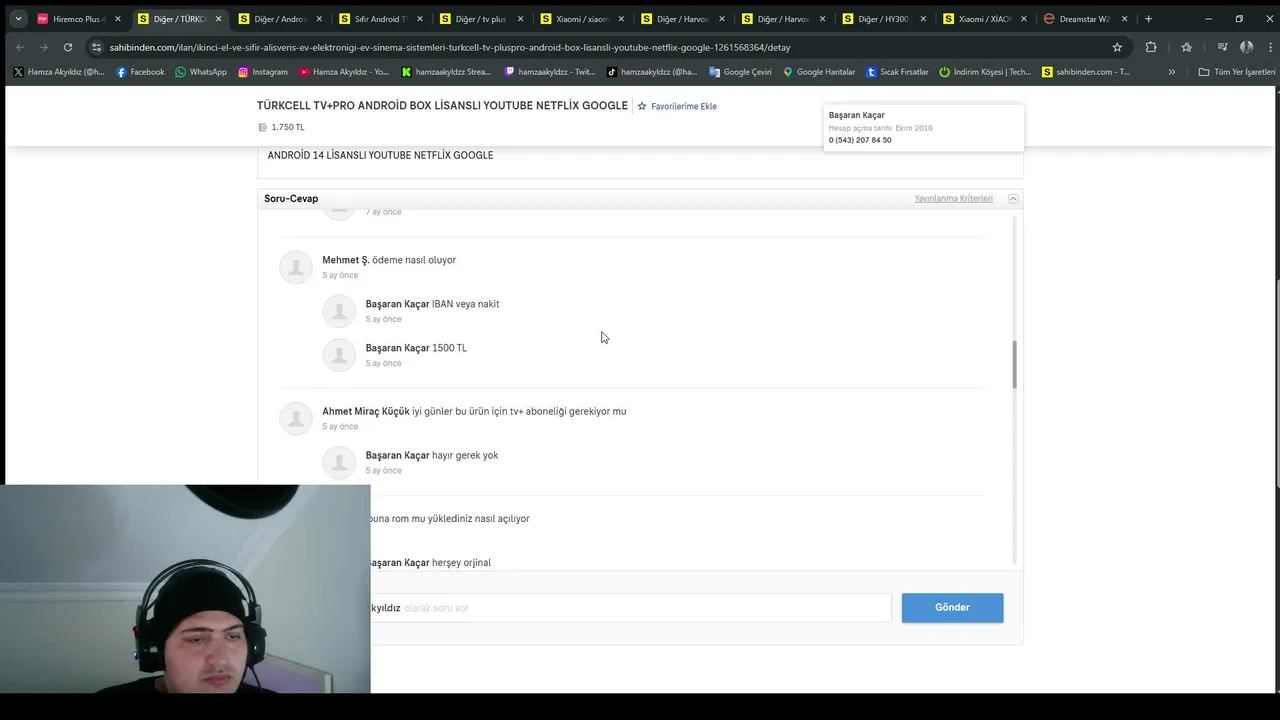Switch to the Diğer / Android tab
This screenshot has height=720, width=1280.
click(280, 19)
